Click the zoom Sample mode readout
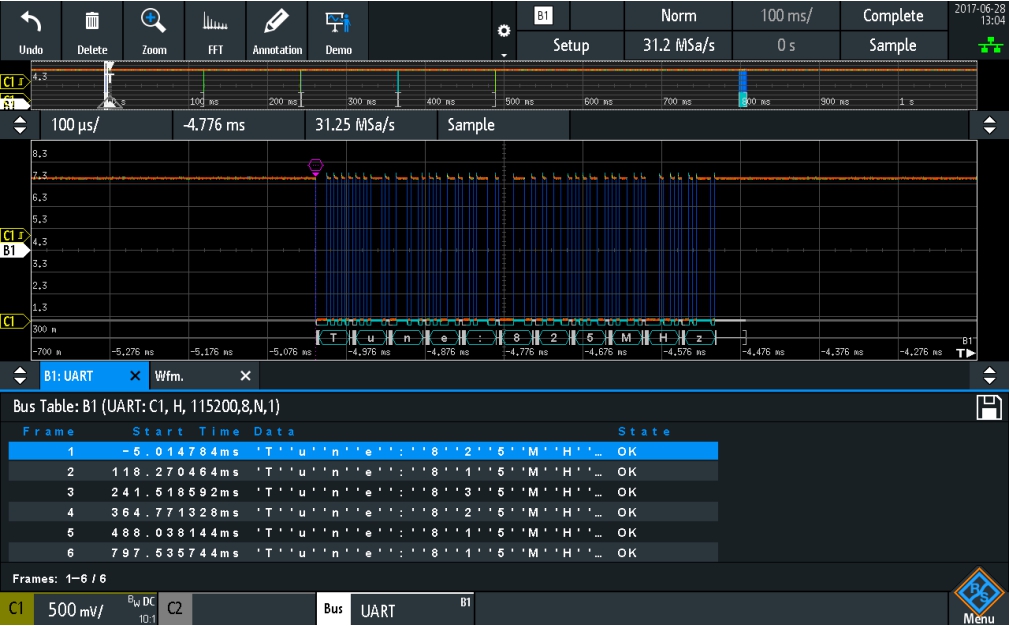Image resolution: width=1010 pixels, height=626 pixels. coord(503,125)
